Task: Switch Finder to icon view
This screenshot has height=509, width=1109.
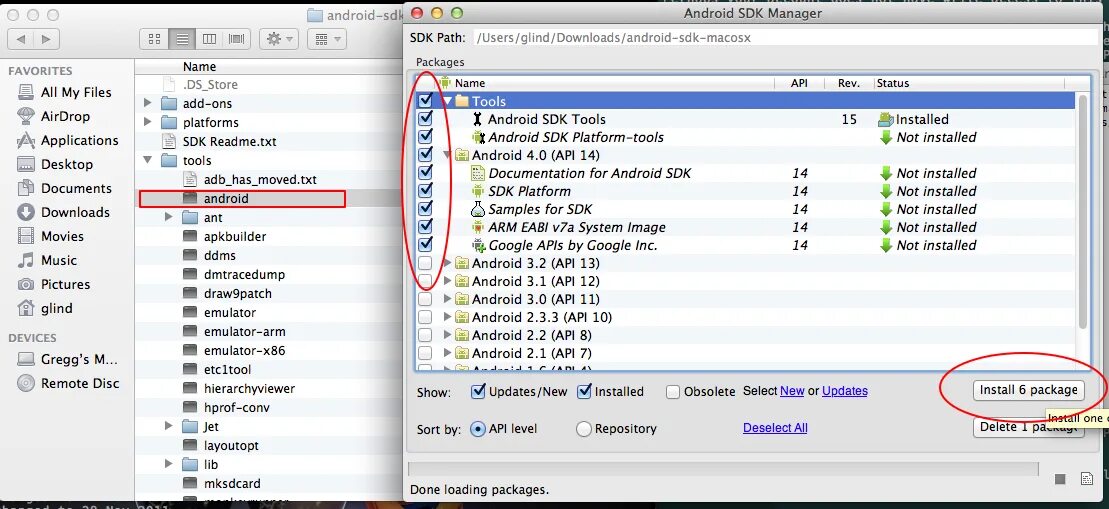Action: coord(154,39)
